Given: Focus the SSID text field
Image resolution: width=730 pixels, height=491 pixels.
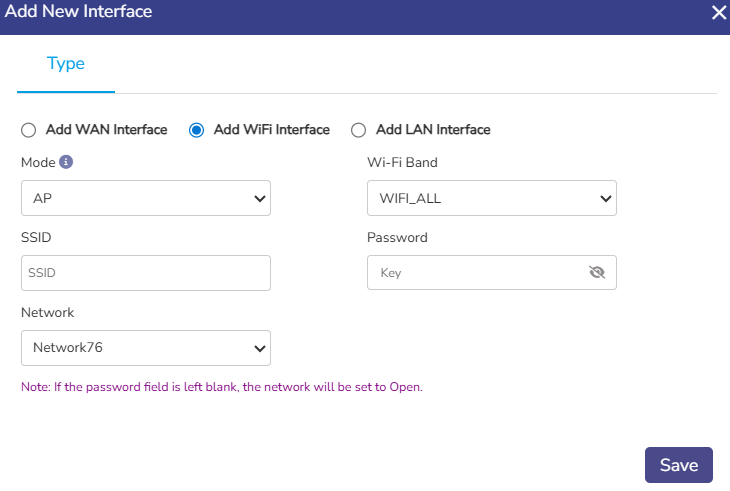Looking at the screenshot, I should tap(146, 272).
